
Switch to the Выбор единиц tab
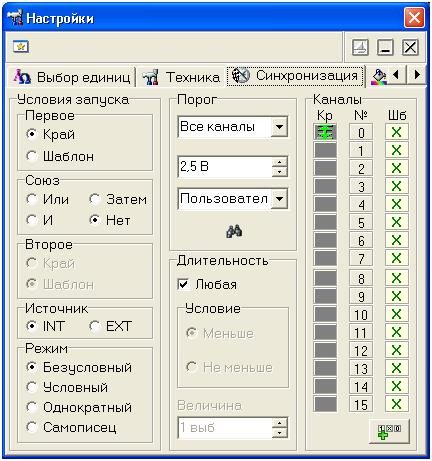(72, 77)
